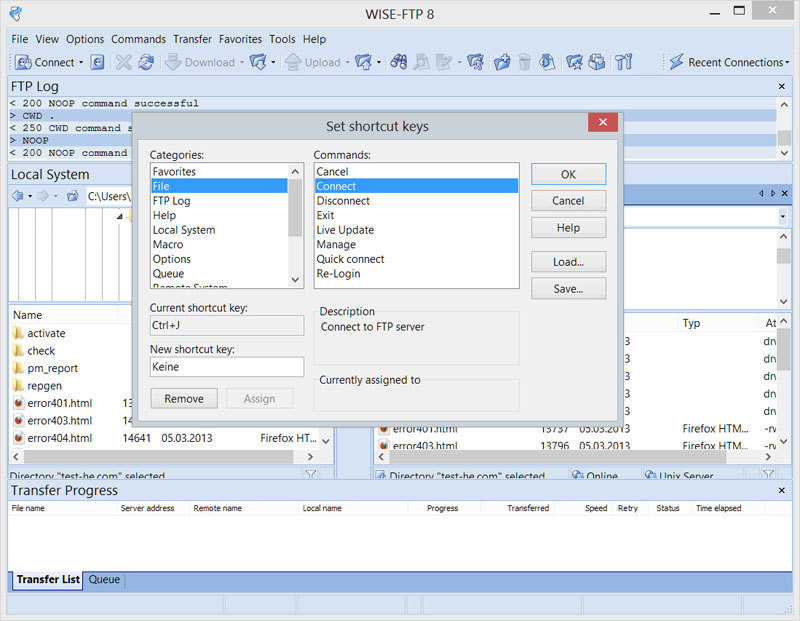This screenshot has height=621, width=800.
Task: Select Live Update in the Commands list
Action: pyautogui.click(x=416, y=230)
